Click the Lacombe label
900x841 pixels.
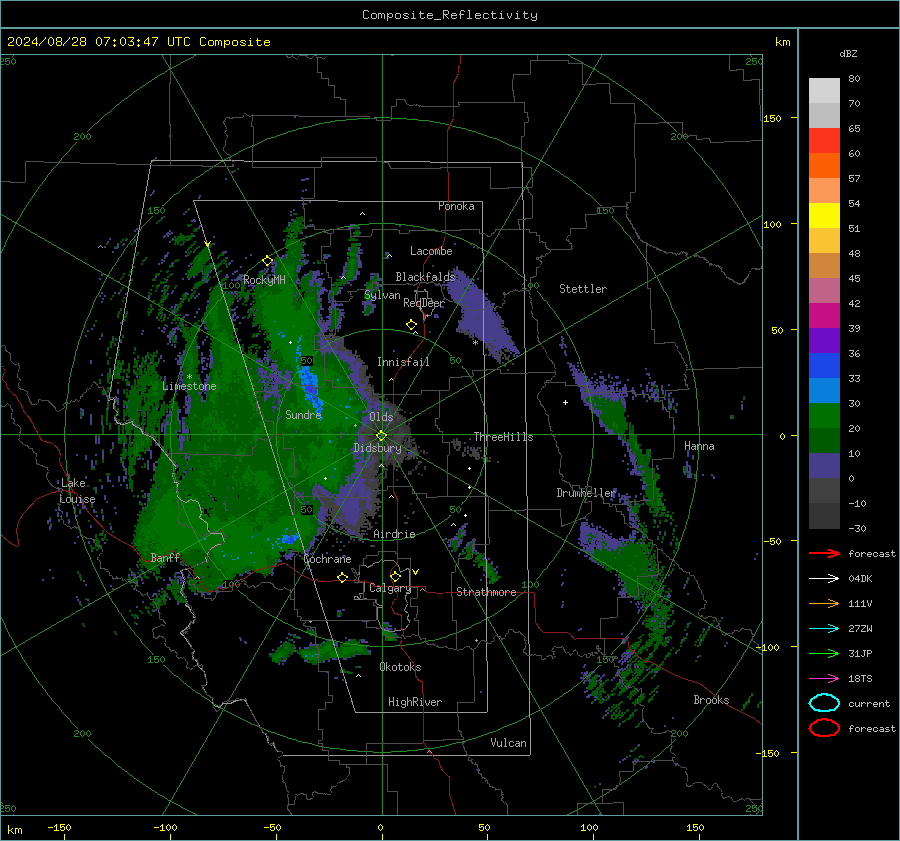click(431, 251)
